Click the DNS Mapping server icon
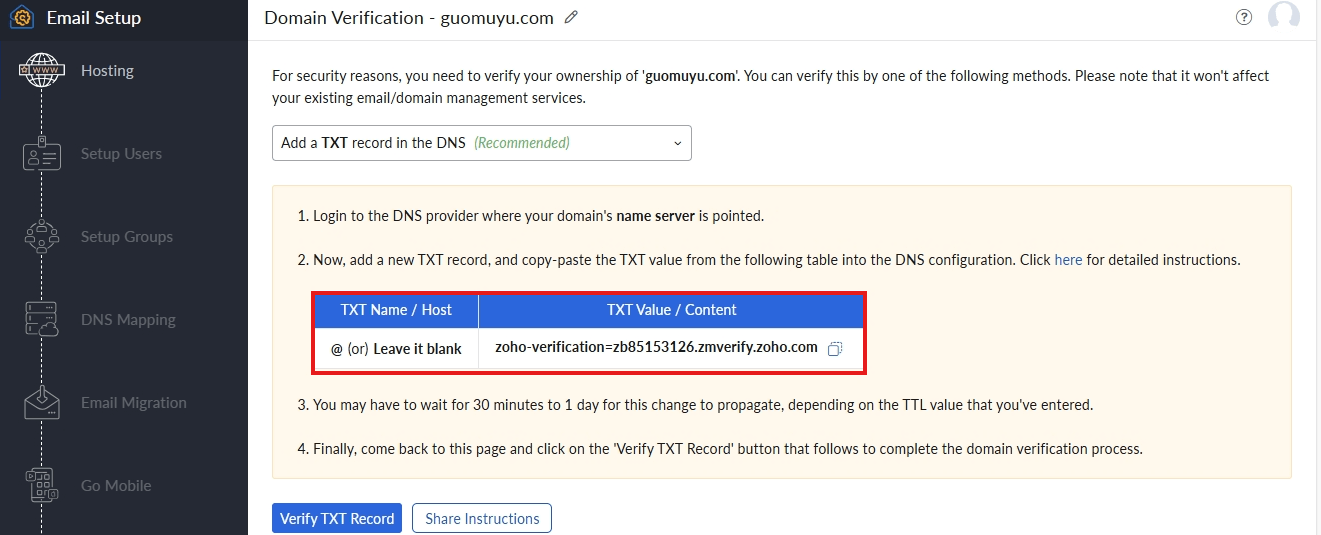 41,320
